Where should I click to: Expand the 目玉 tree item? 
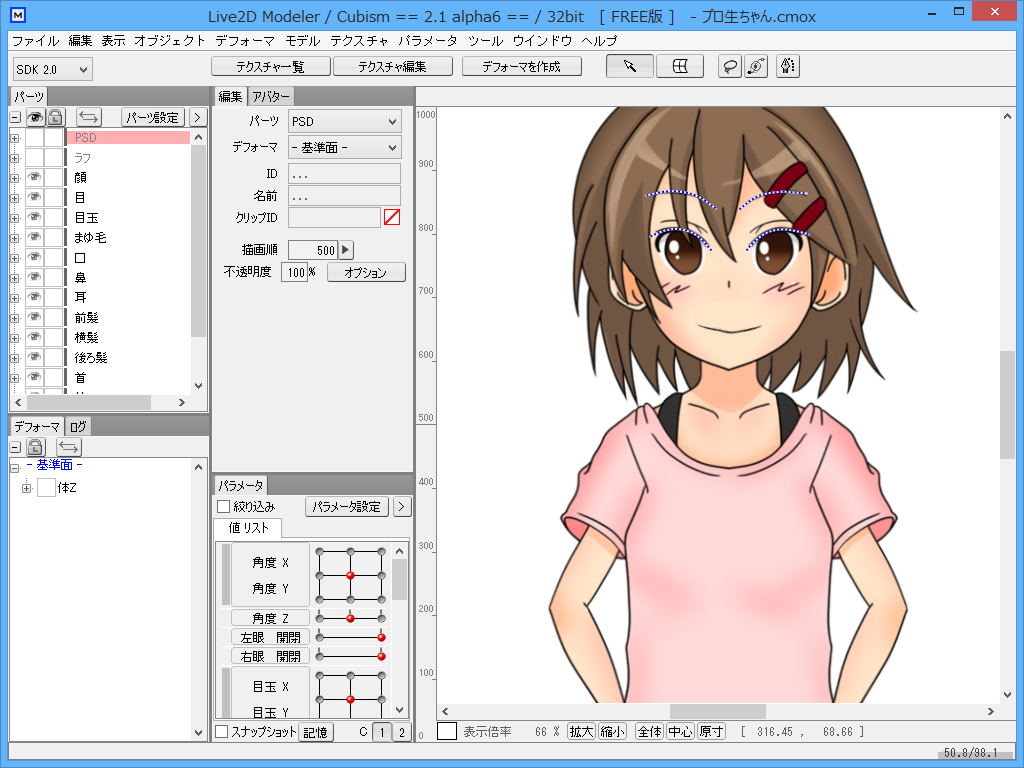coord(14,217)
